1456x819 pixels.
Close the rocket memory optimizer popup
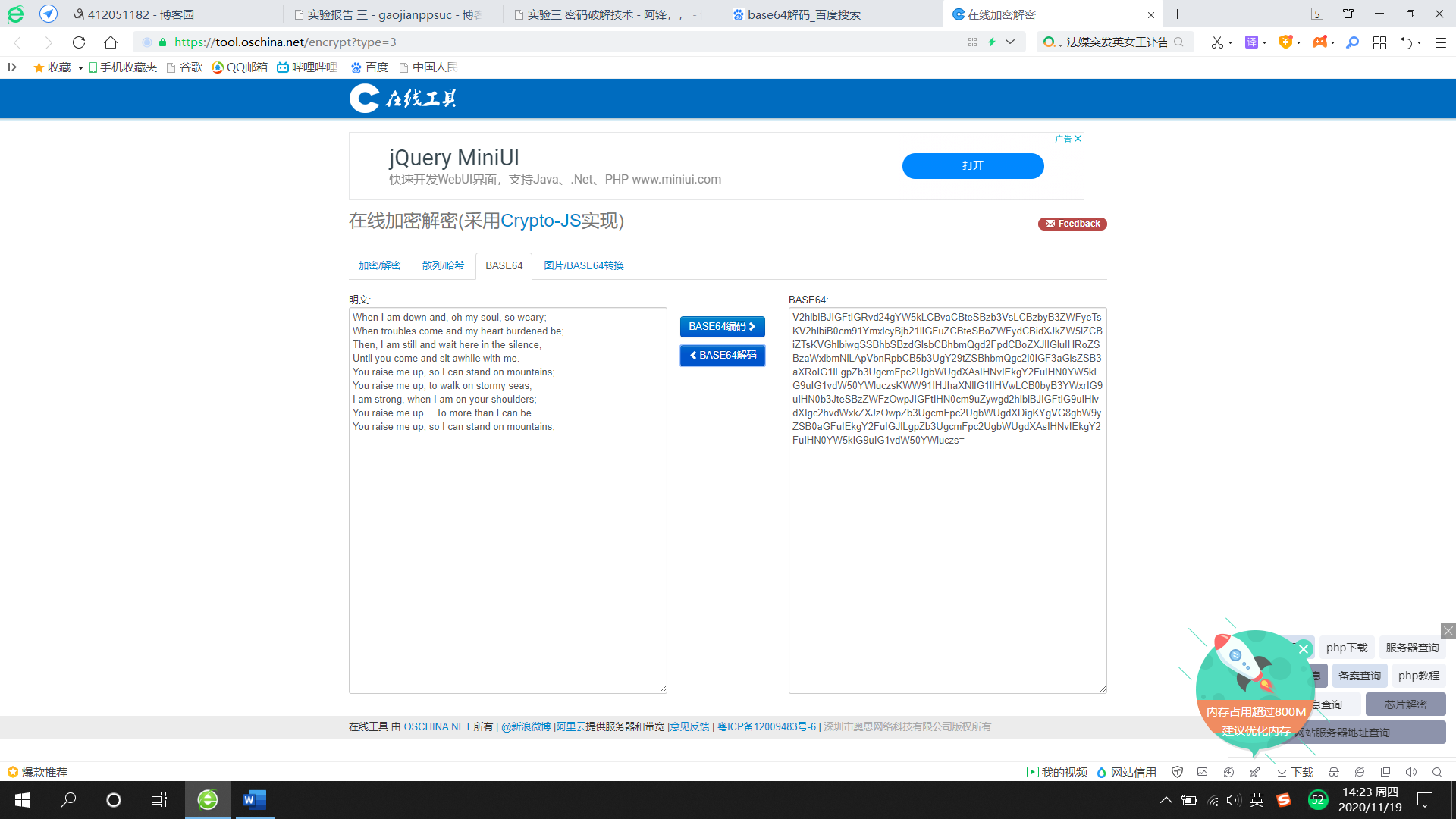tap(1304, 649)
